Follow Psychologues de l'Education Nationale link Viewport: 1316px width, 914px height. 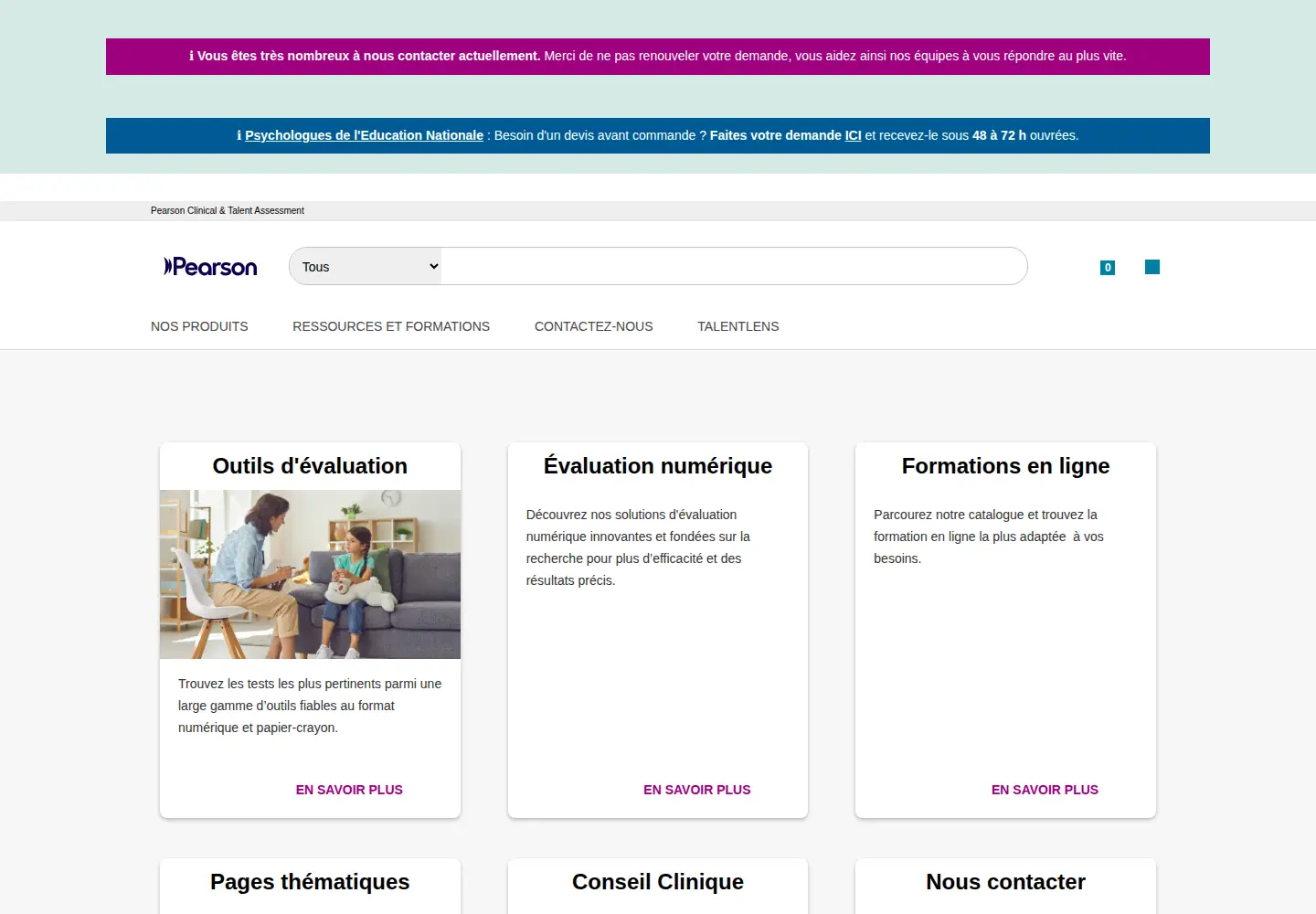(x=364, y=135)
